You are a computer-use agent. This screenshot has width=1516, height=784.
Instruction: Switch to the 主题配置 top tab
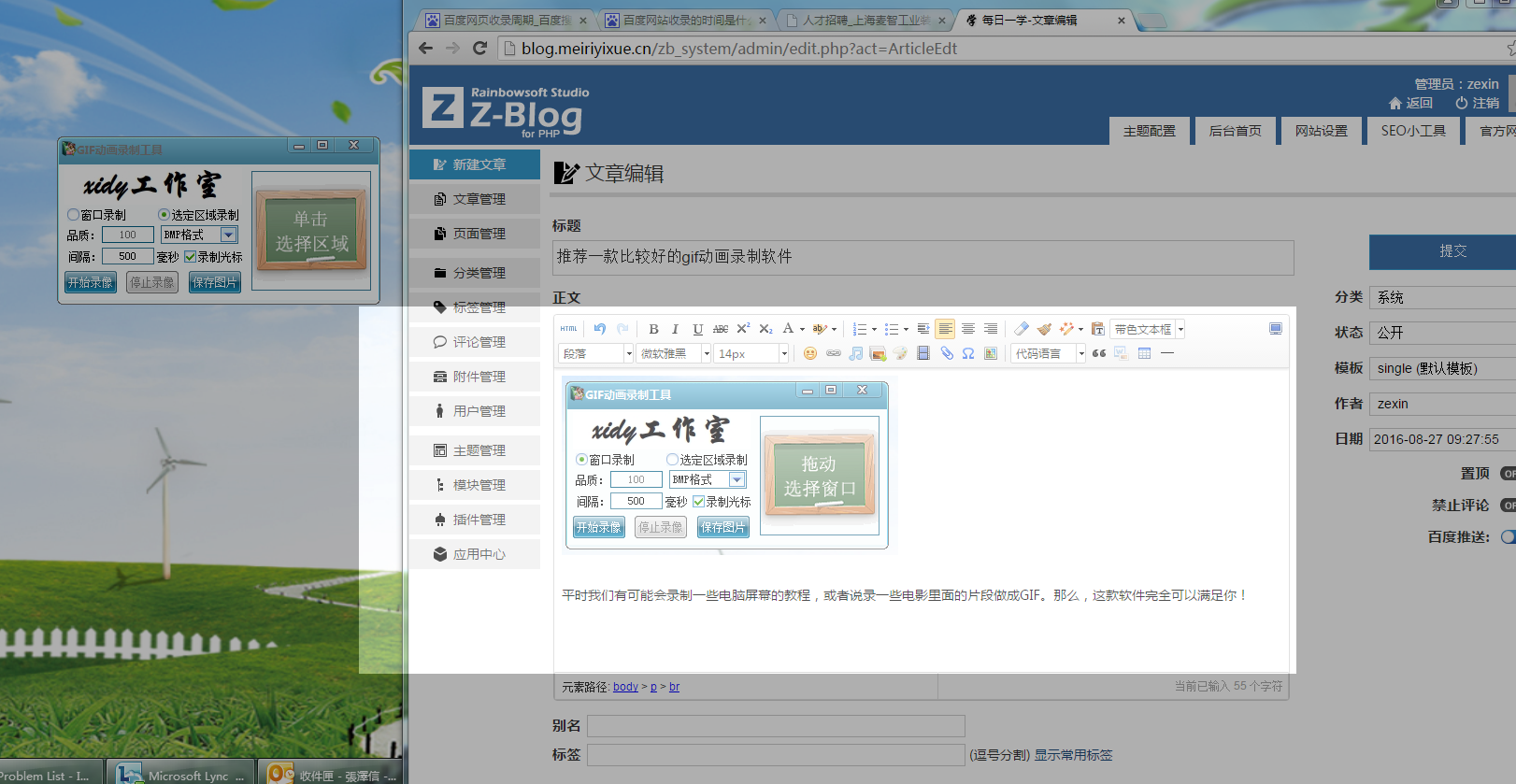pyautogui.click(x=1150, y=131)
